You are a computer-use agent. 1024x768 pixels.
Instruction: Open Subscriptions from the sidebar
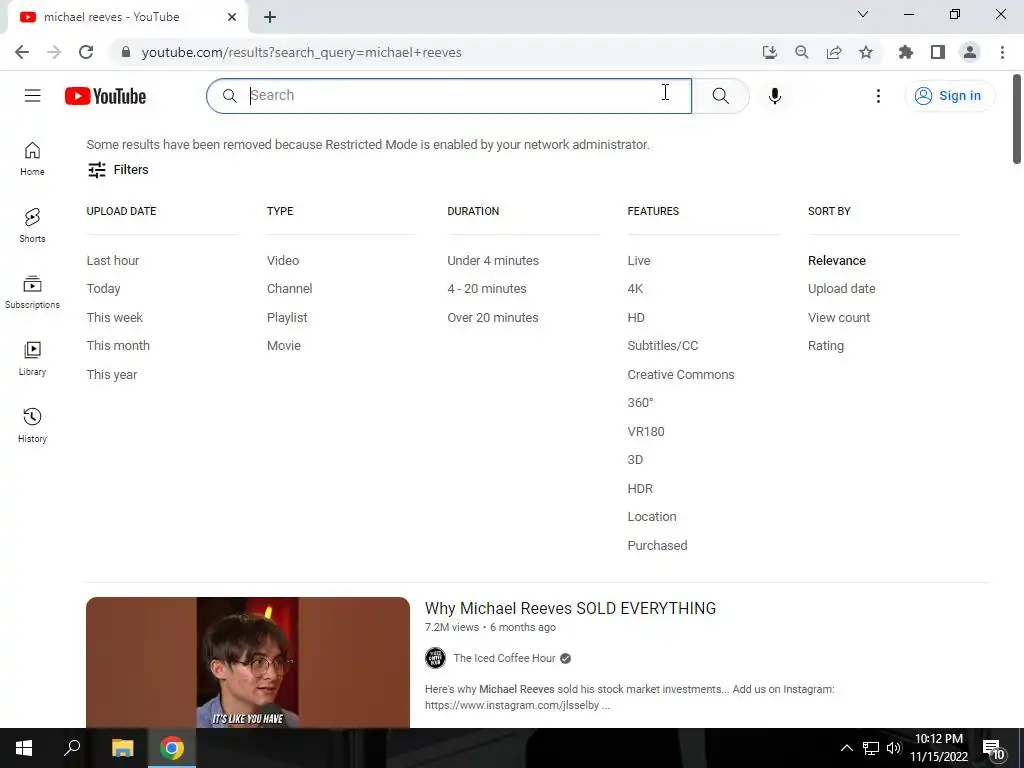(x=32, y=292)
